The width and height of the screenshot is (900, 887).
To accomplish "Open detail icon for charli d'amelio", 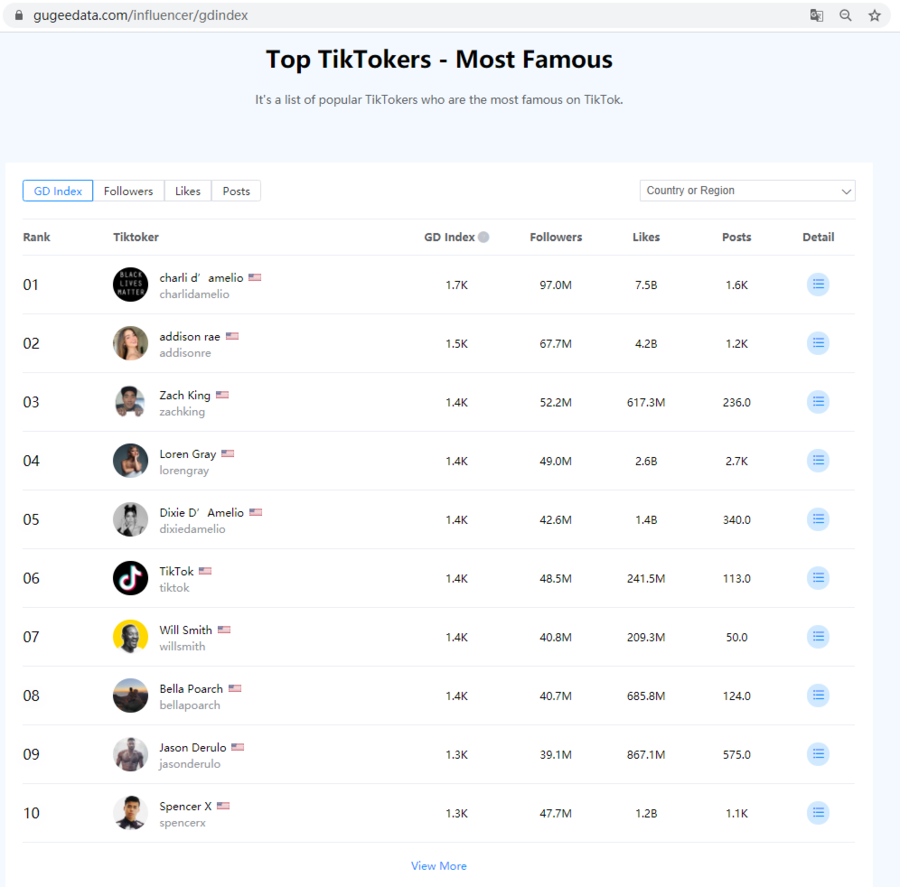I will pyautogui.click(x=818, y=285).
